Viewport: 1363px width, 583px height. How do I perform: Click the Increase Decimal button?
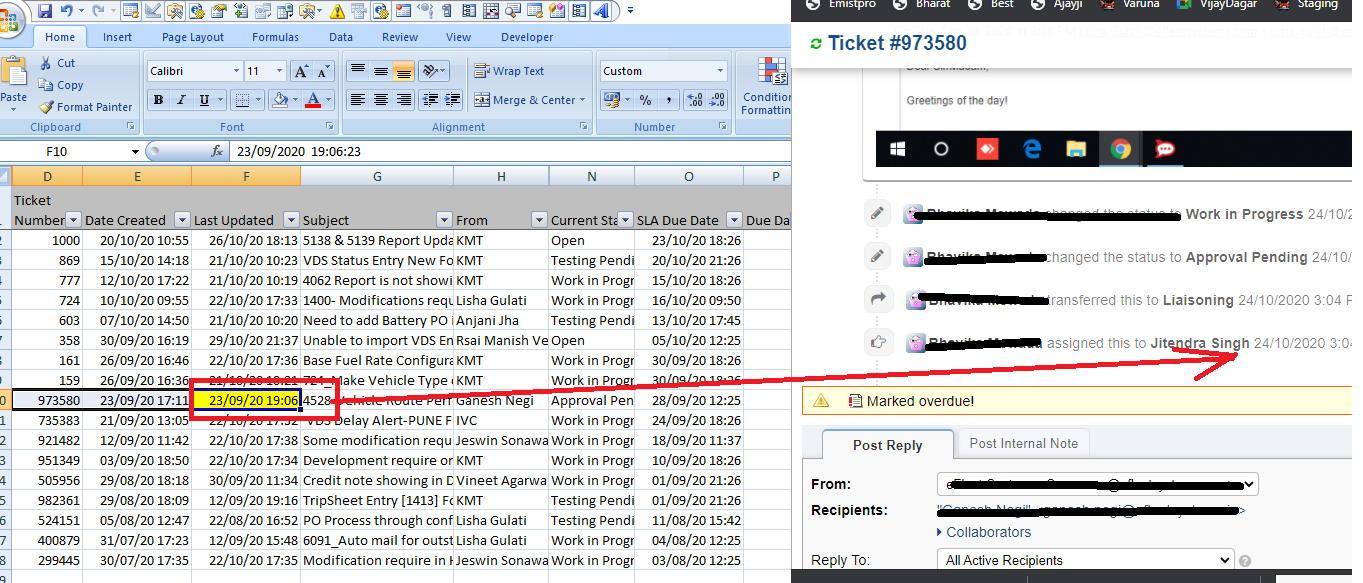point(693,100)
